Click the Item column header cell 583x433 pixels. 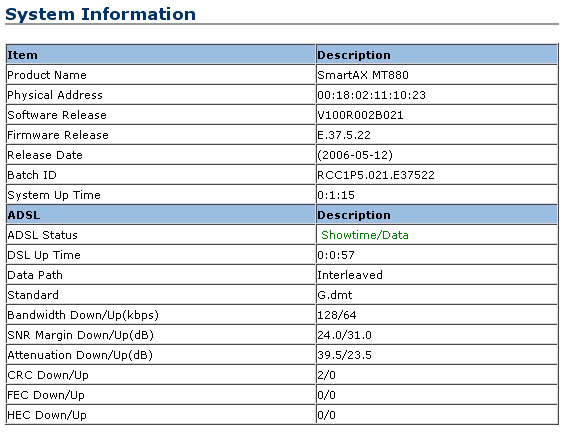coord(161,55)
